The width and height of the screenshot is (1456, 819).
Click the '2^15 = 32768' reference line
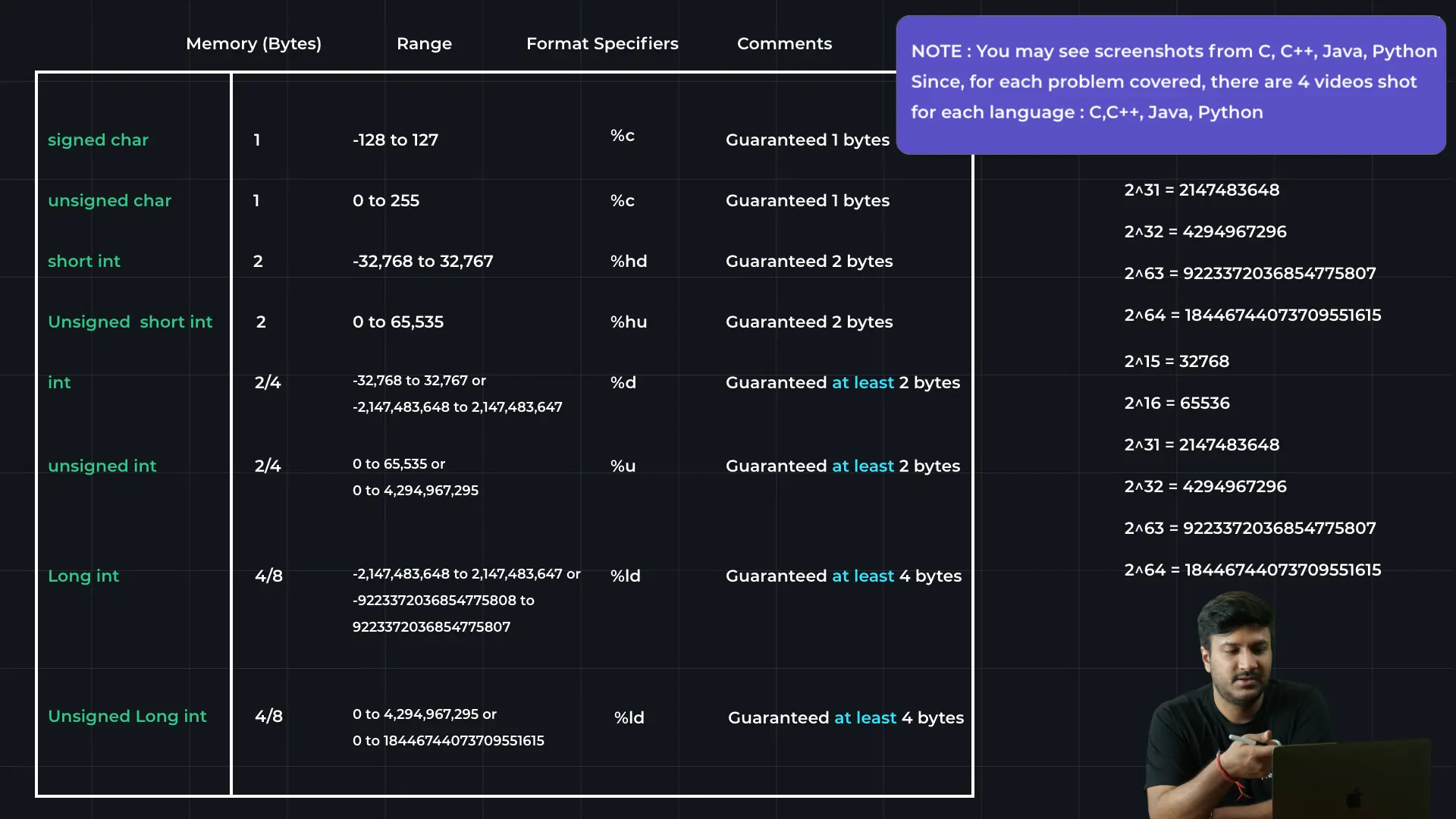pos(1176,361)
